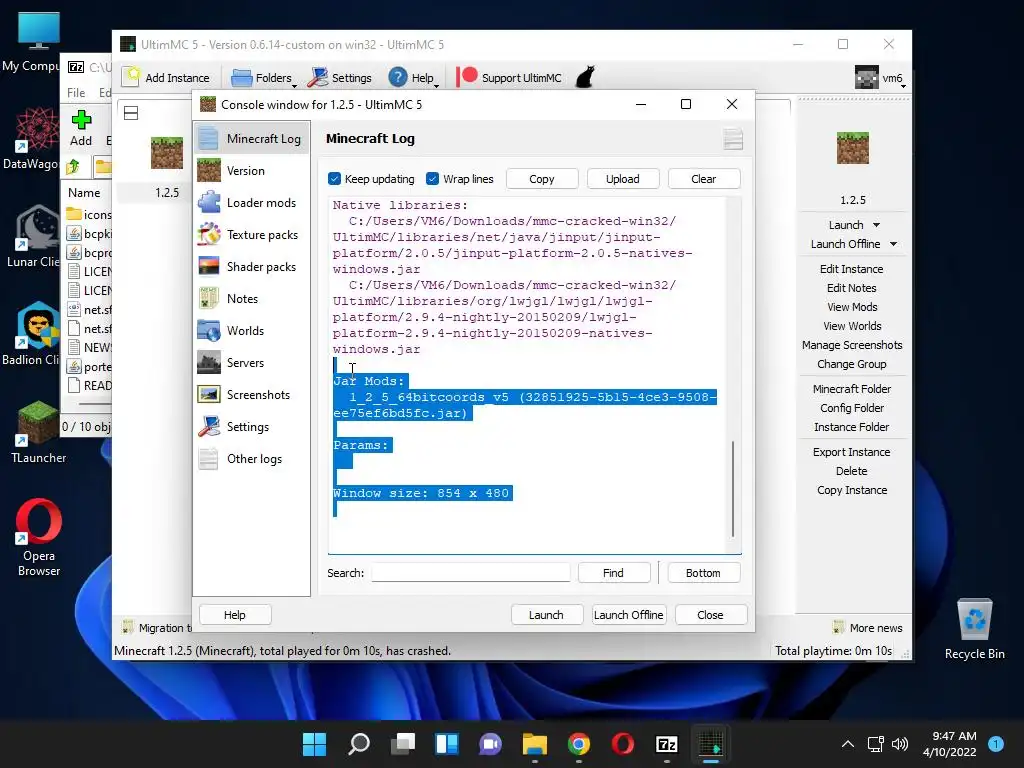Click the Shader packs sunset icon
Viewport: 1024px width, 768px height.
[x=209, y=266]
